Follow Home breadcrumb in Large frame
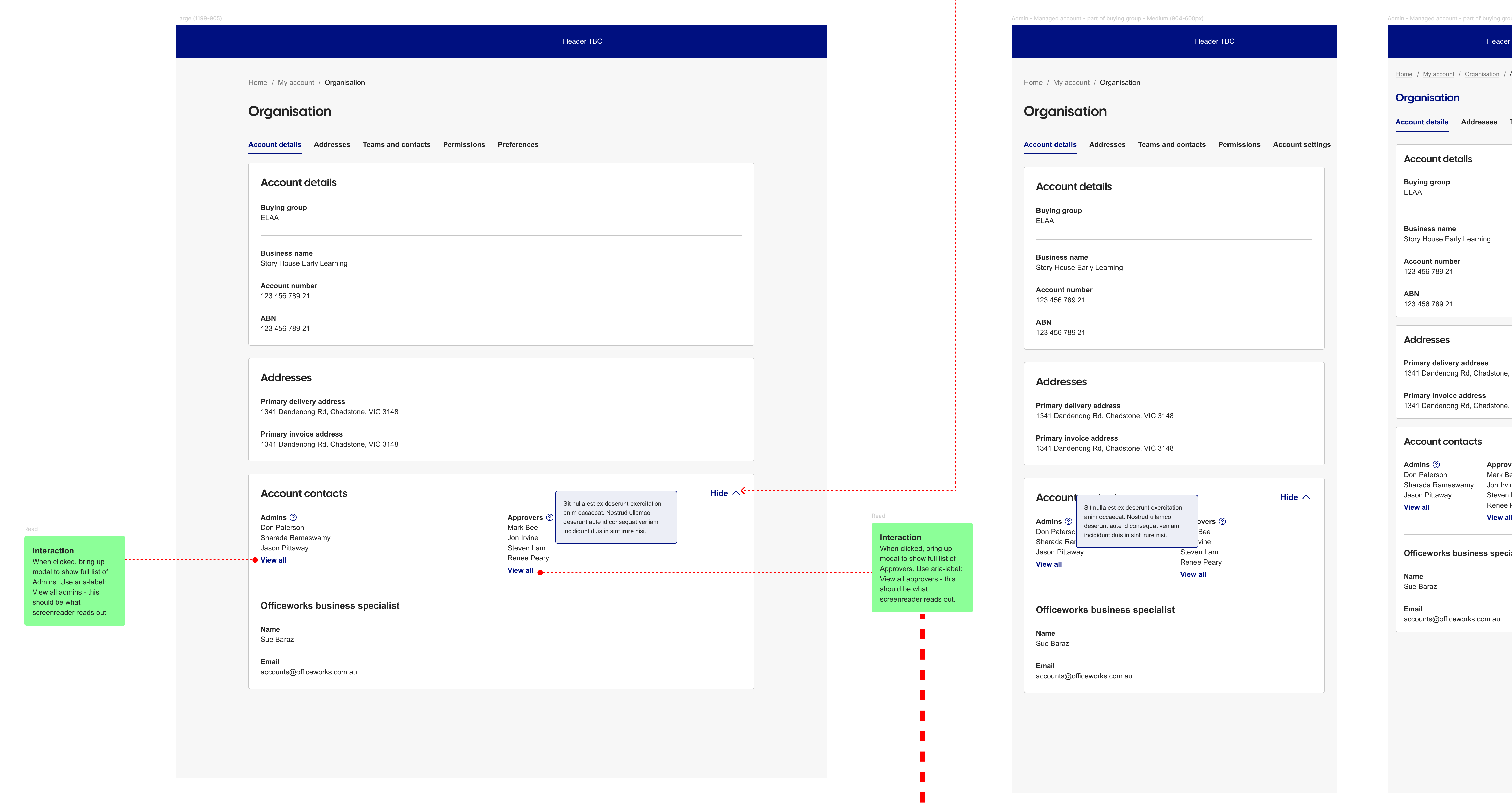The image size is (1512, 810). tap(258, 83)
